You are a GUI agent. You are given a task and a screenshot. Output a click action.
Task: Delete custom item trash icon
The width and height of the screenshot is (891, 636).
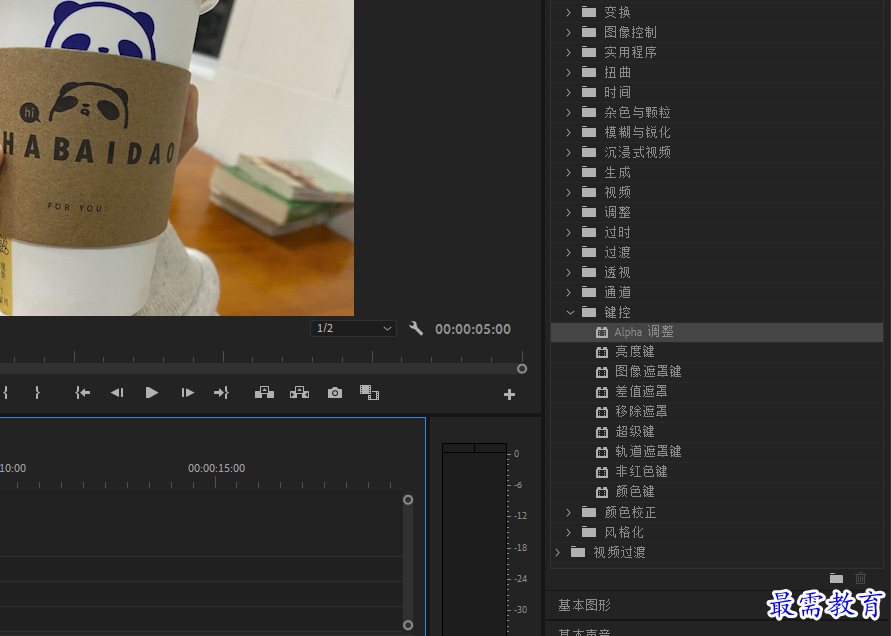(860, 578)
